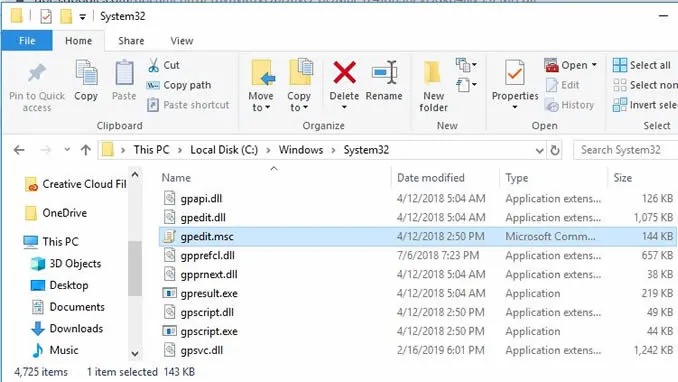Click the Copy icon in Clipboard group
The width and height of the screenshot is (678, 382).
(x=86, y=72)
